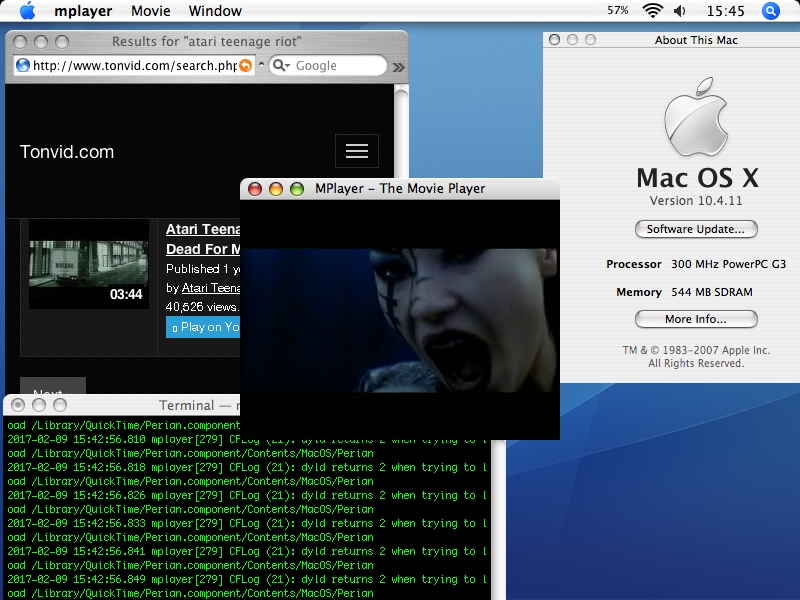Open the Atari Teenage Riot video title link
This screenshot has height=600, width=800.
tap(203, 239)
